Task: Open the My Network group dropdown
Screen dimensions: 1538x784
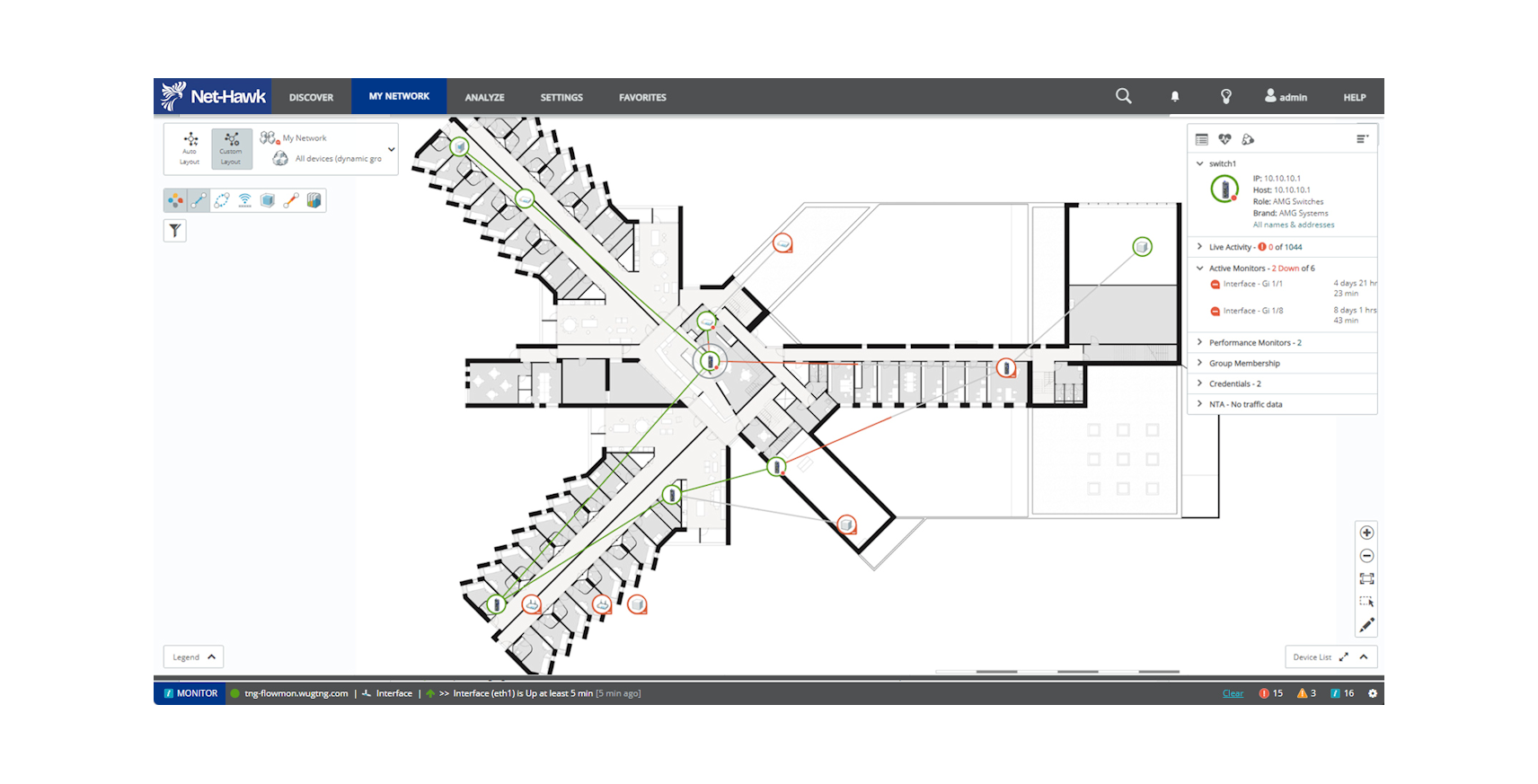Action: coord(392,149)
